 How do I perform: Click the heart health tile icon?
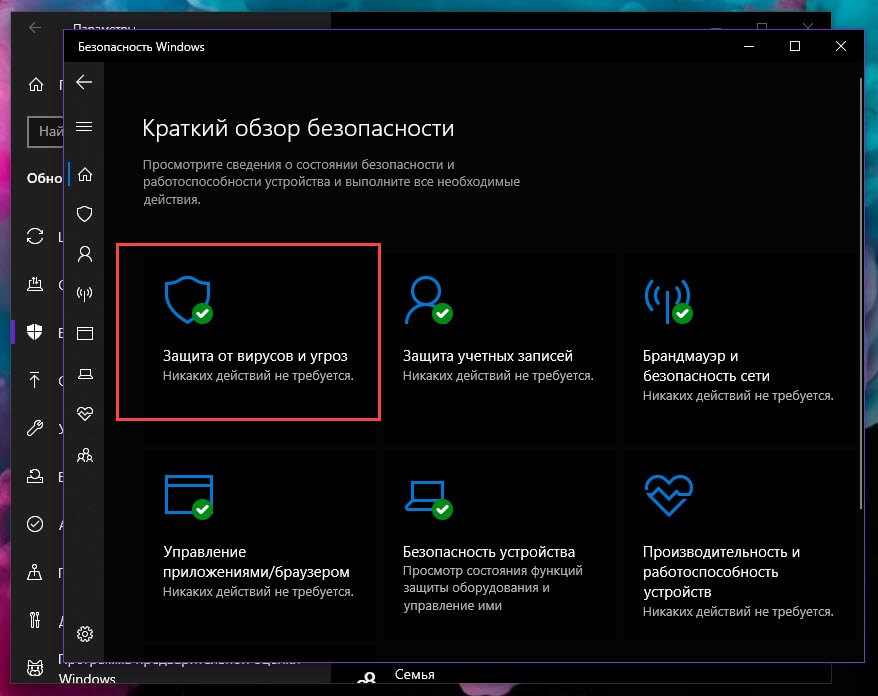(x=669, y=496)
